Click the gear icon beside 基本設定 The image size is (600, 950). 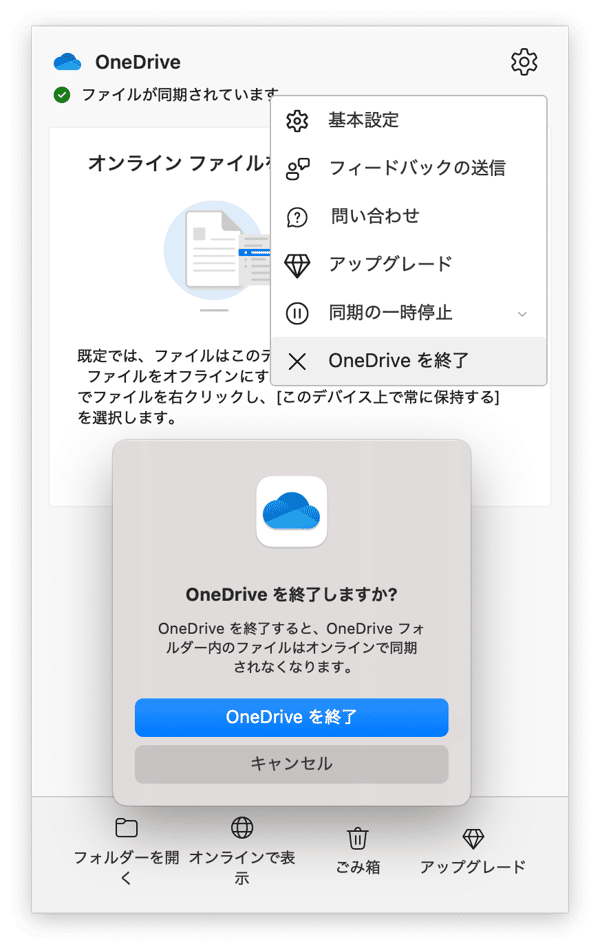297,121
